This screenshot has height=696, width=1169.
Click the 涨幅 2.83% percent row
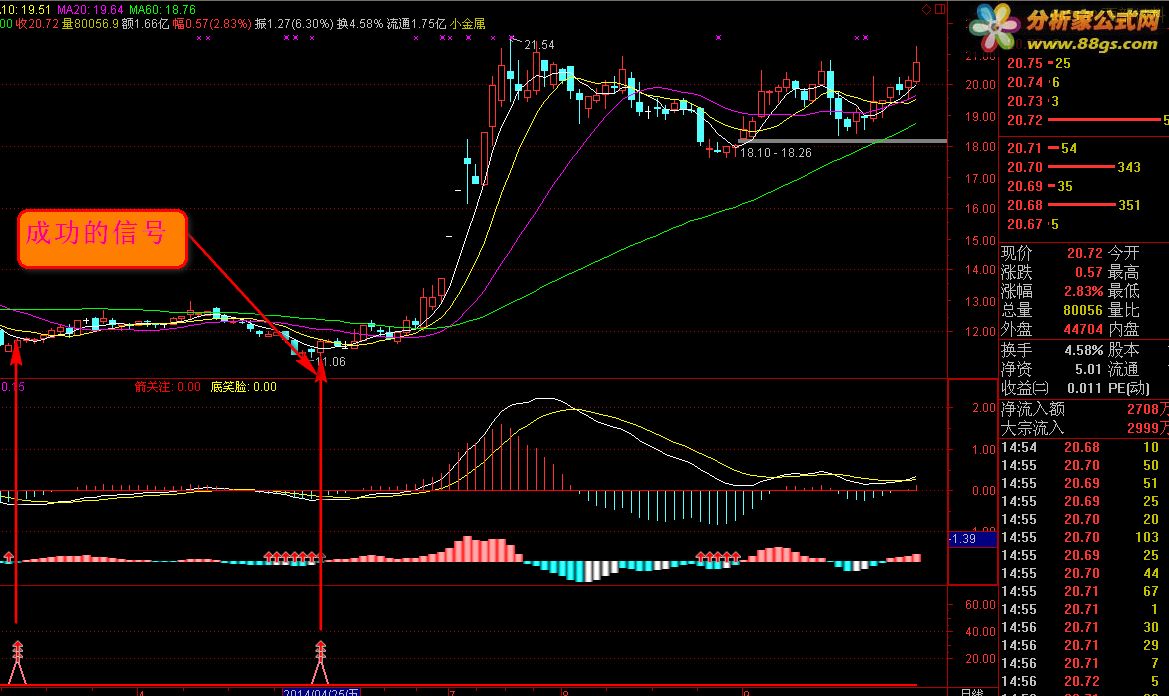click(1052, 291)
